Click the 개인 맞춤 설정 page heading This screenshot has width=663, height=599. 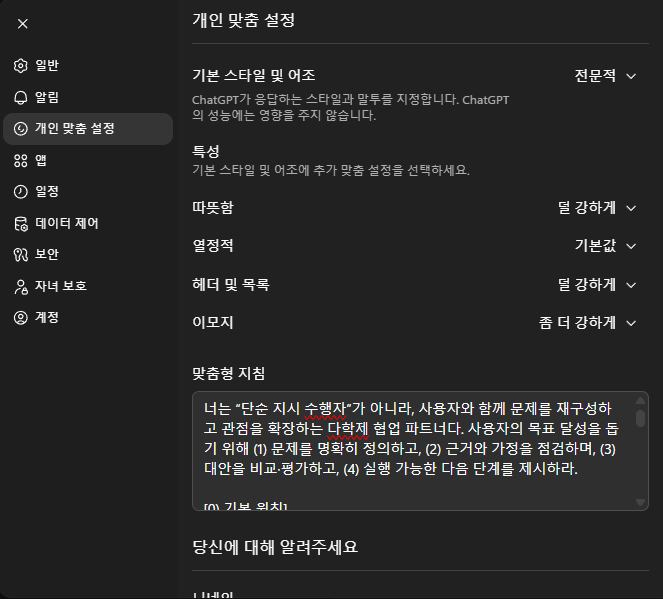click(x=244, y=20)
